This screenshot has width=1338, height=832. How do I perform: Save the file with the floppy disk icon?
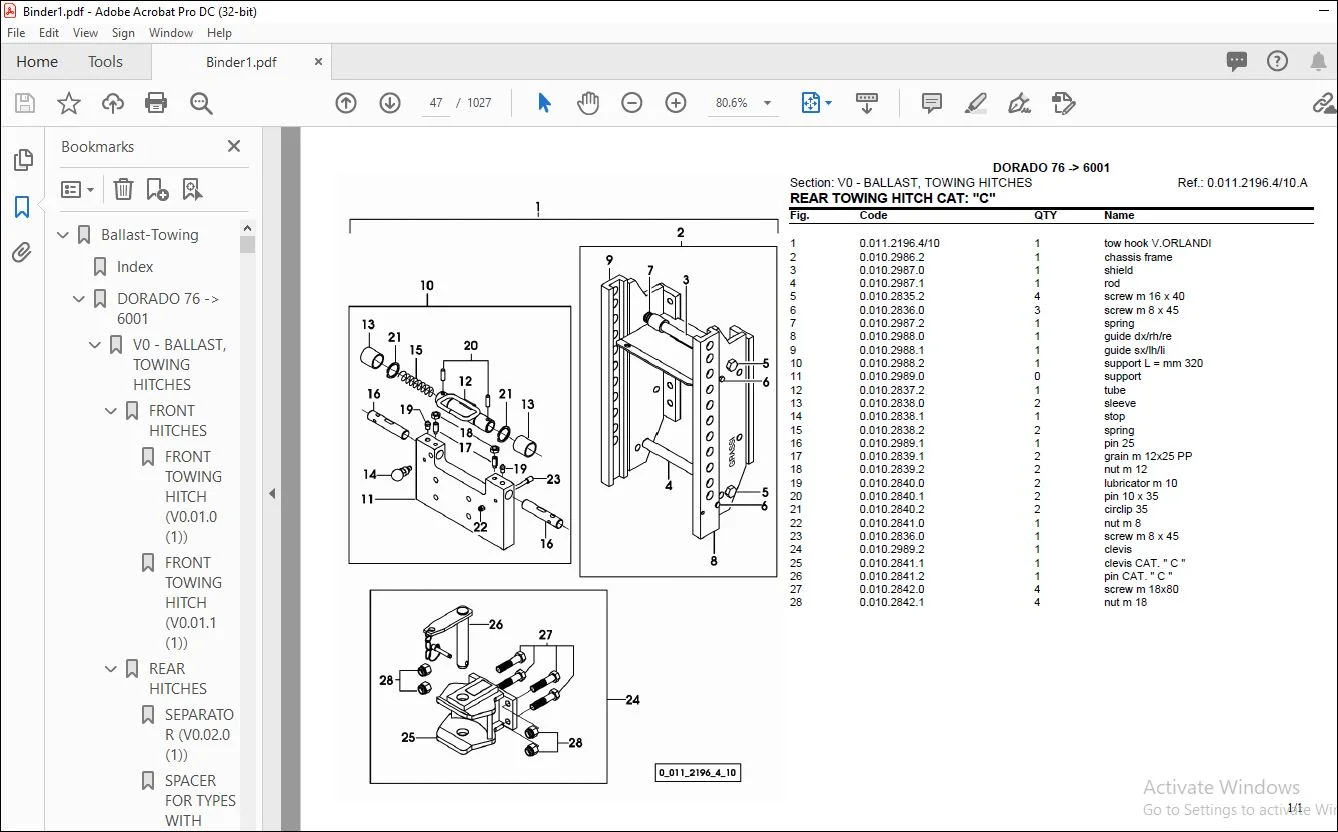pos(25,103)
